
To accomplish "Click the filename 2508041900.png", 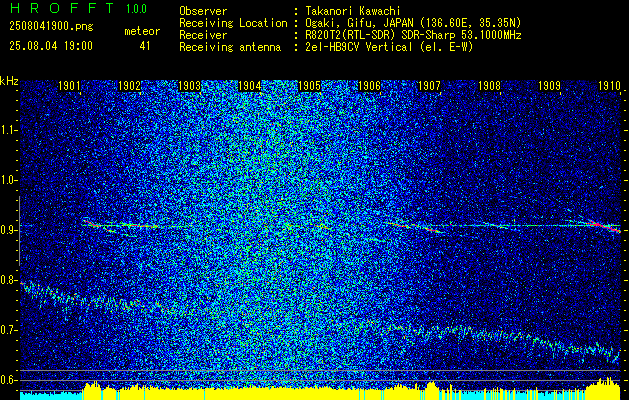I will [51, 27].
